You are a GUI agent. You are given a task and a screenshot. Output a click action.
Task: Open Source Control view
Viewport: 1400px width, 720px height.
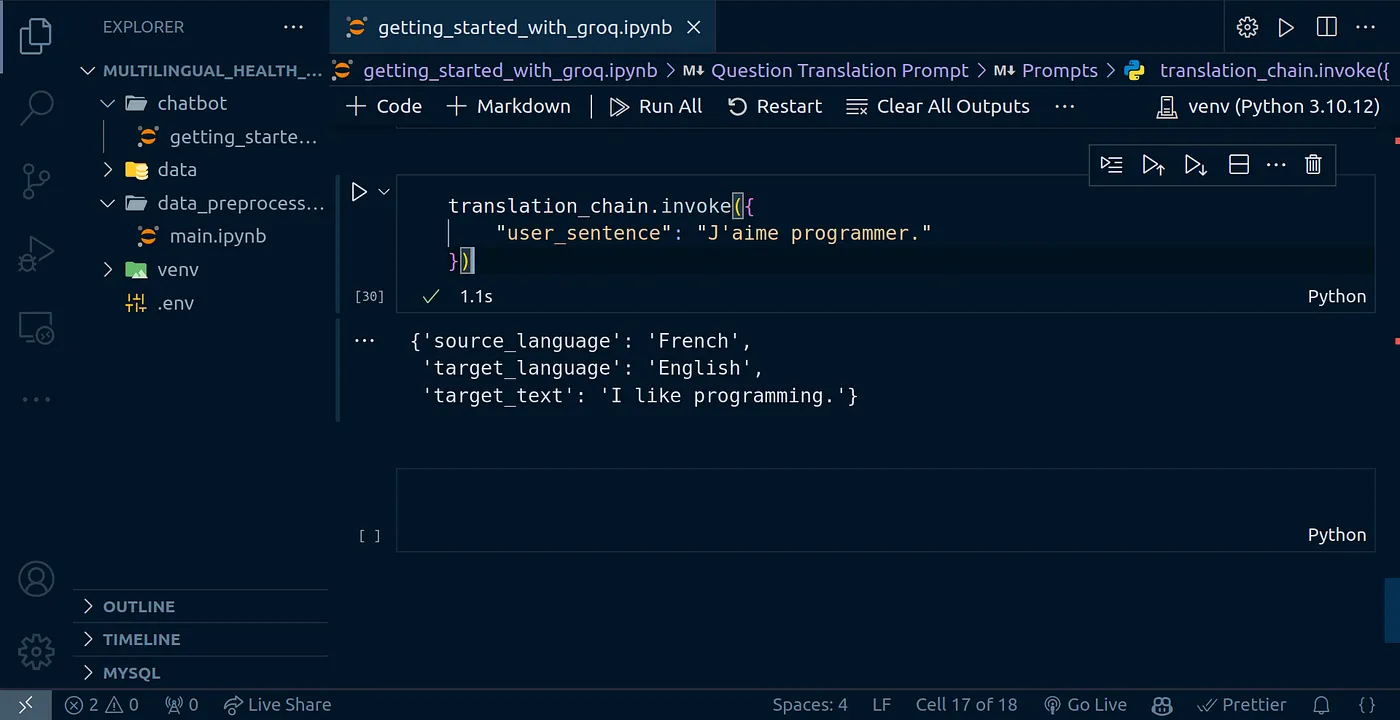tap(37, 181)
